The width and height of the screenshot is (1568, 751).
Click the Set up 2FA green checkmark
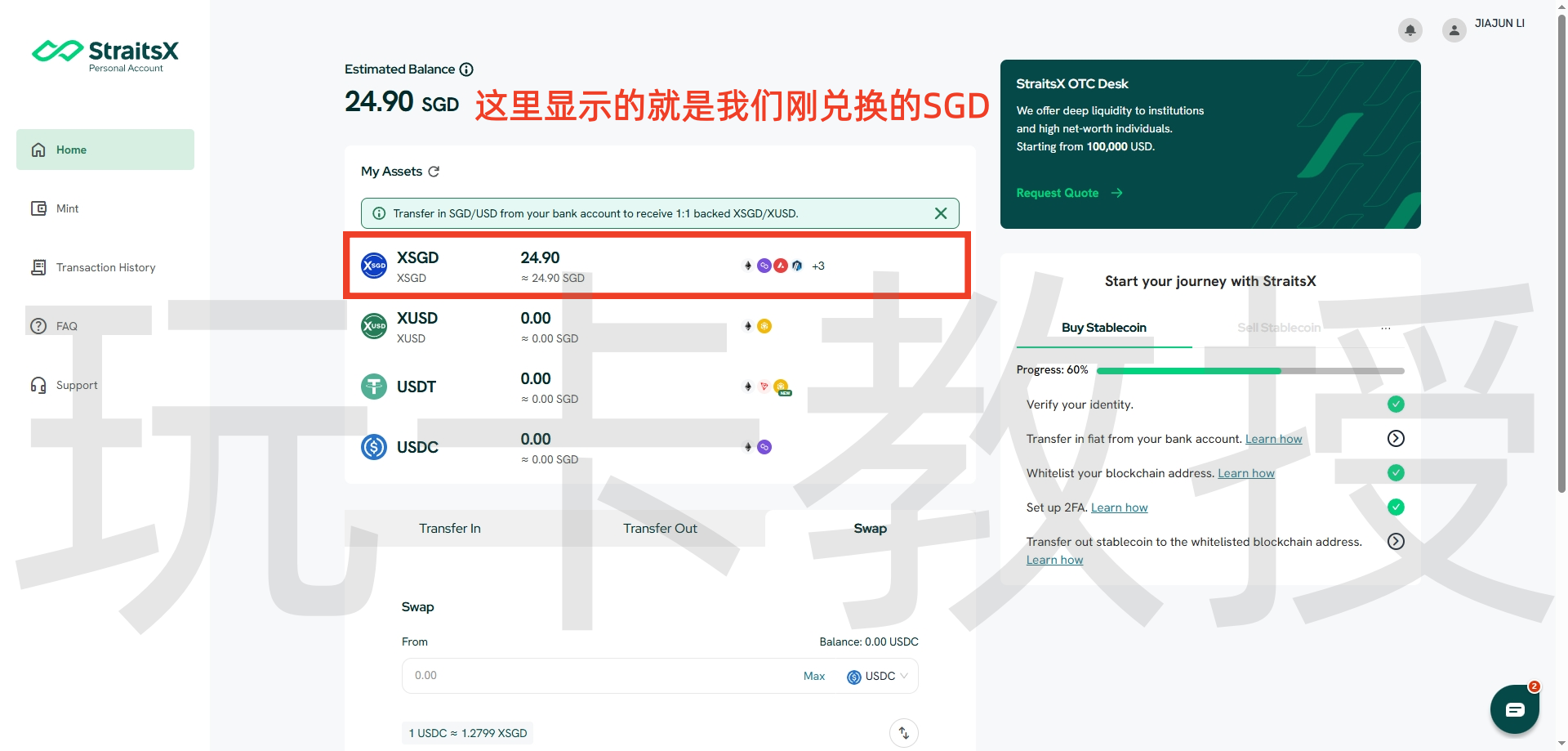click(1396, 507)
